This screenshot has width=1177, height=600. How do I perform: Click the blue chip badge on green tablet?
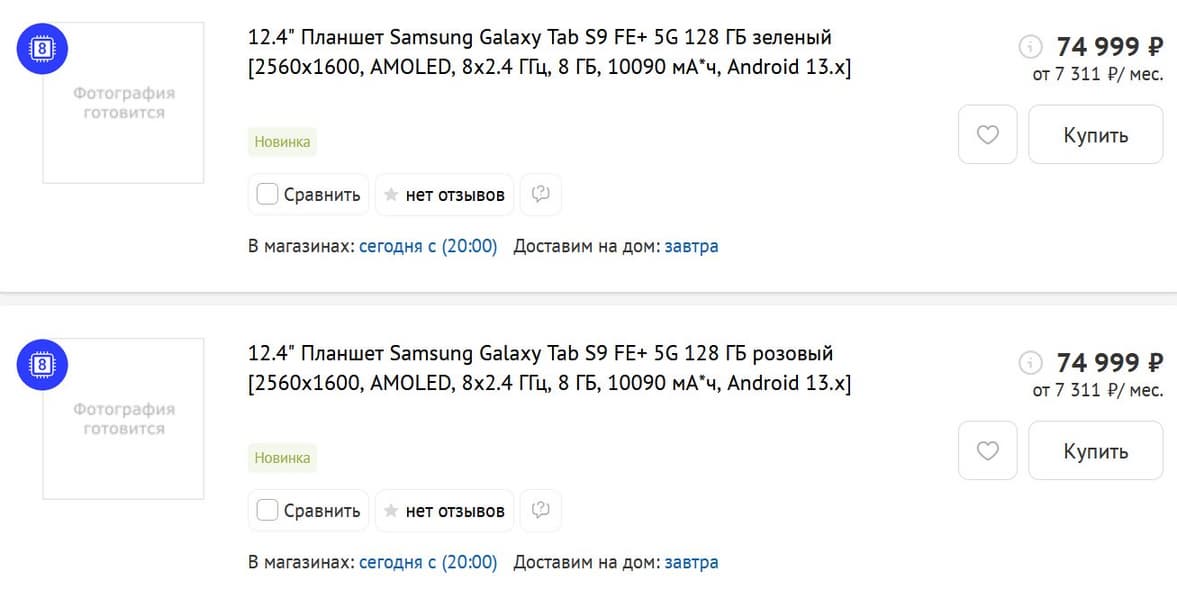tap(42, 47)
